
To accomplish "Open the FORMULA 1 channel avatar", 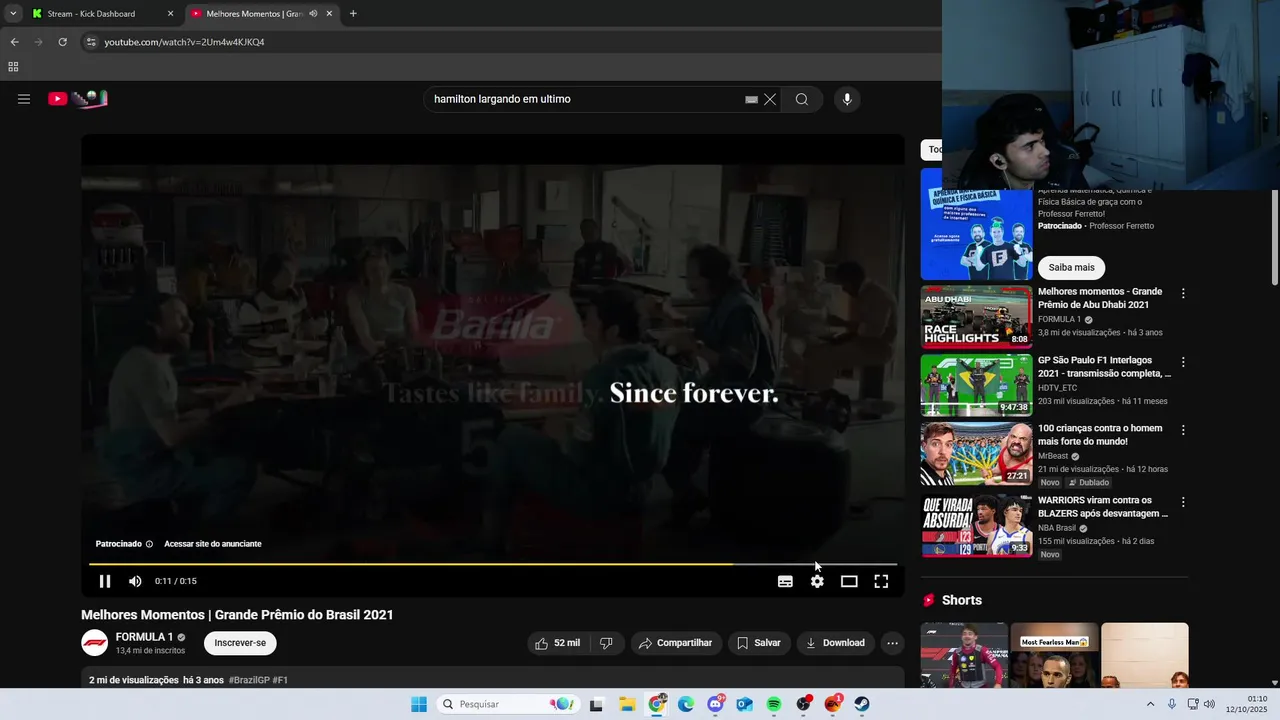I will click(94, 643).
